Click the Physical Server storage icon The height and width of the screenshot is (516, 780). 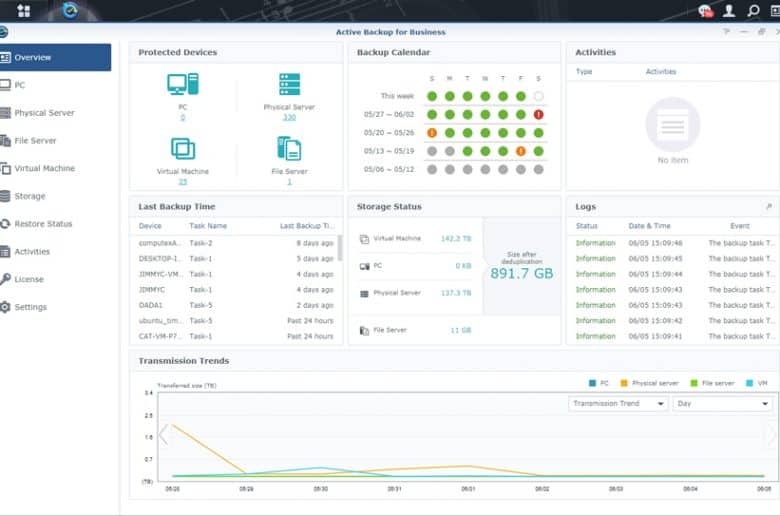pyautogui.click(x=364, y=294)
